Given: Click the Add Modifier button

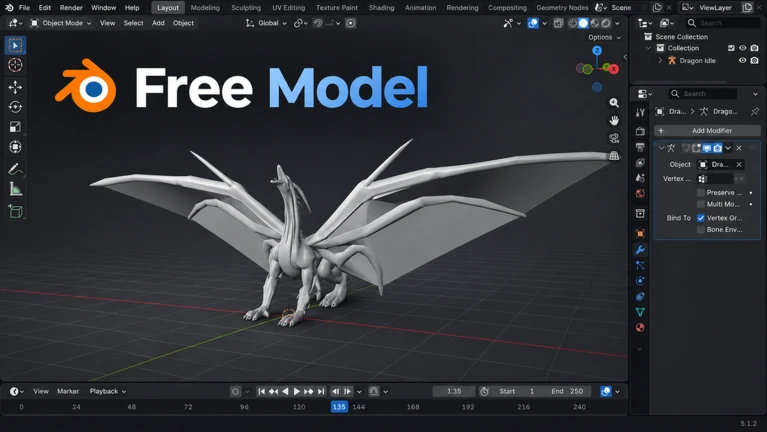Looking at the screenshot, I should click(x=707, y=131).
